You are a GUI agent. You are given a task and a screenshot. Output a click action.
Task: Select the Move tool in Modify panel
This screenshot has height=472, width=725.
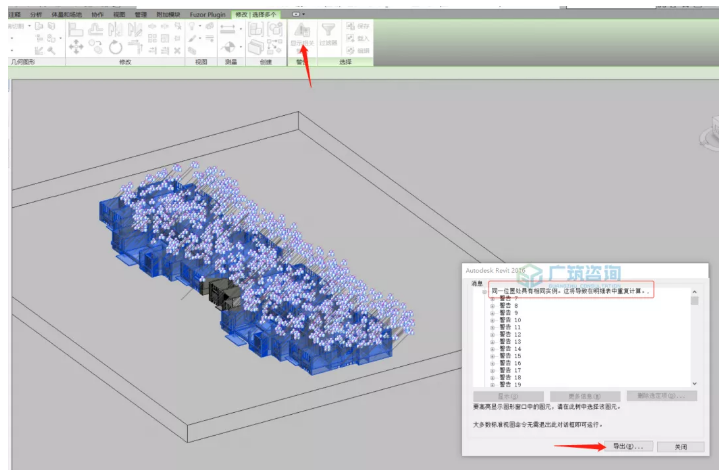[76, 47]
